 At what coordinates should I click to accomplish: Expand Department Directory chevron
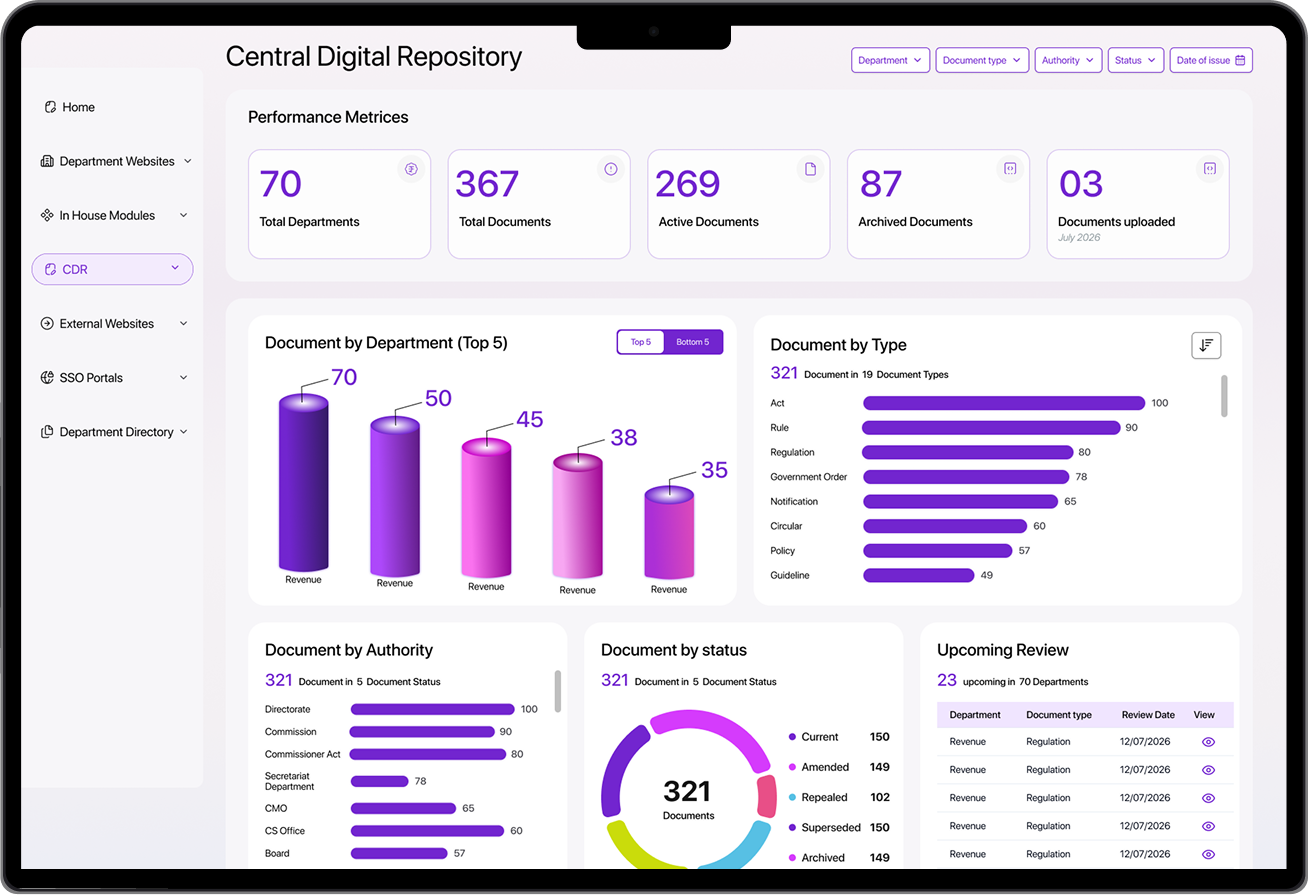coord(183,432)
